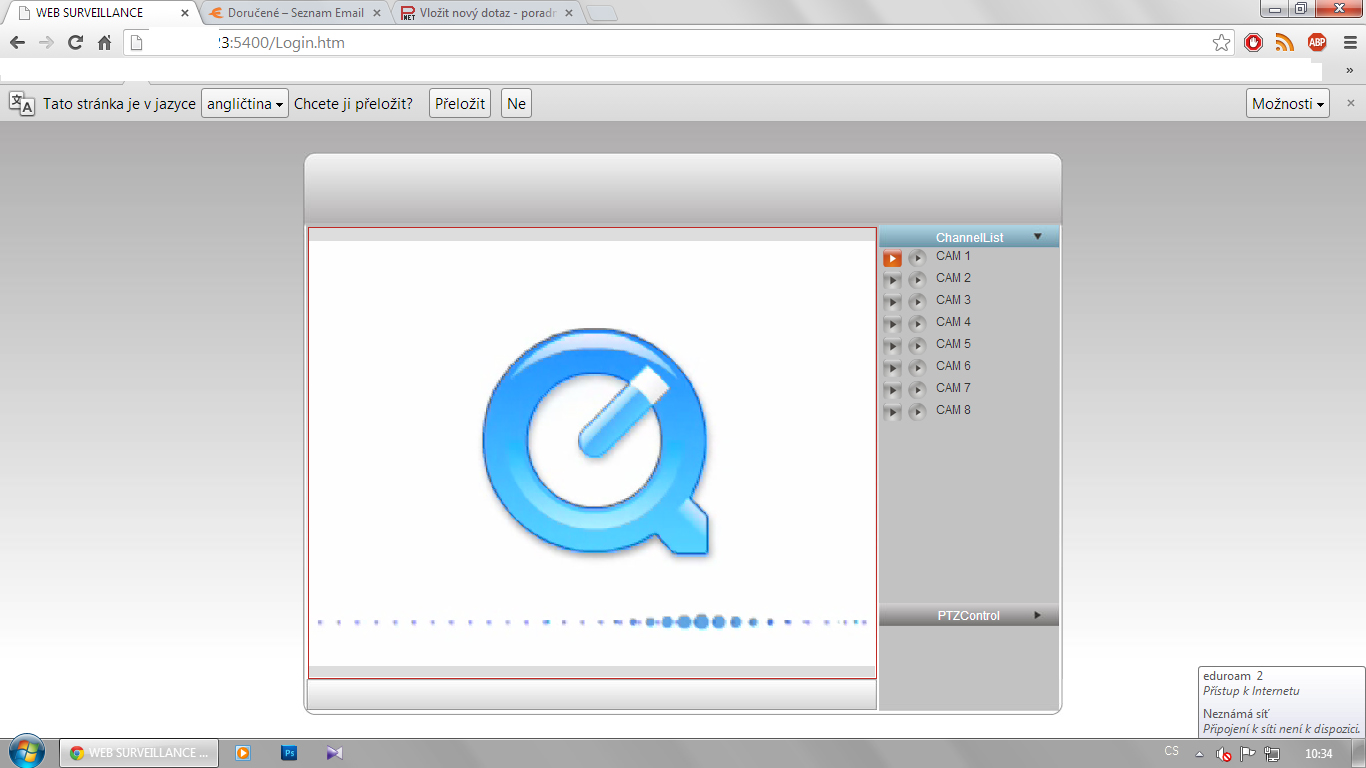
Task: Click the QuickTime video viewer area
Action: tap(592, 453)
